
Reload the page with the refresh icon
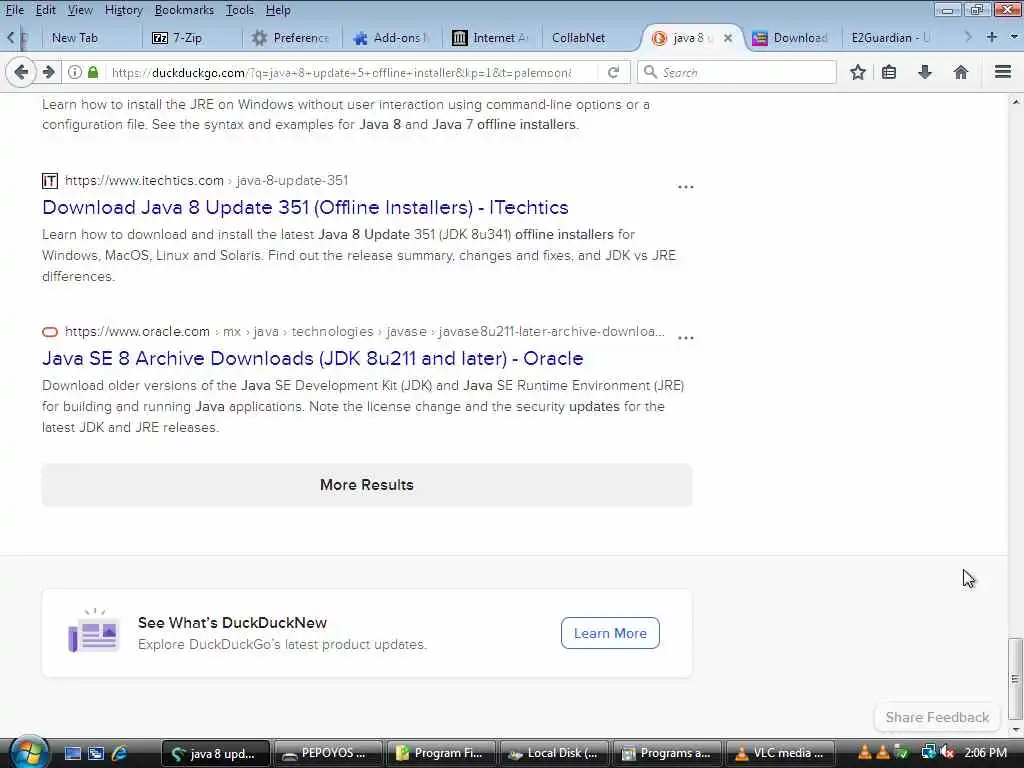pos(613,72)
